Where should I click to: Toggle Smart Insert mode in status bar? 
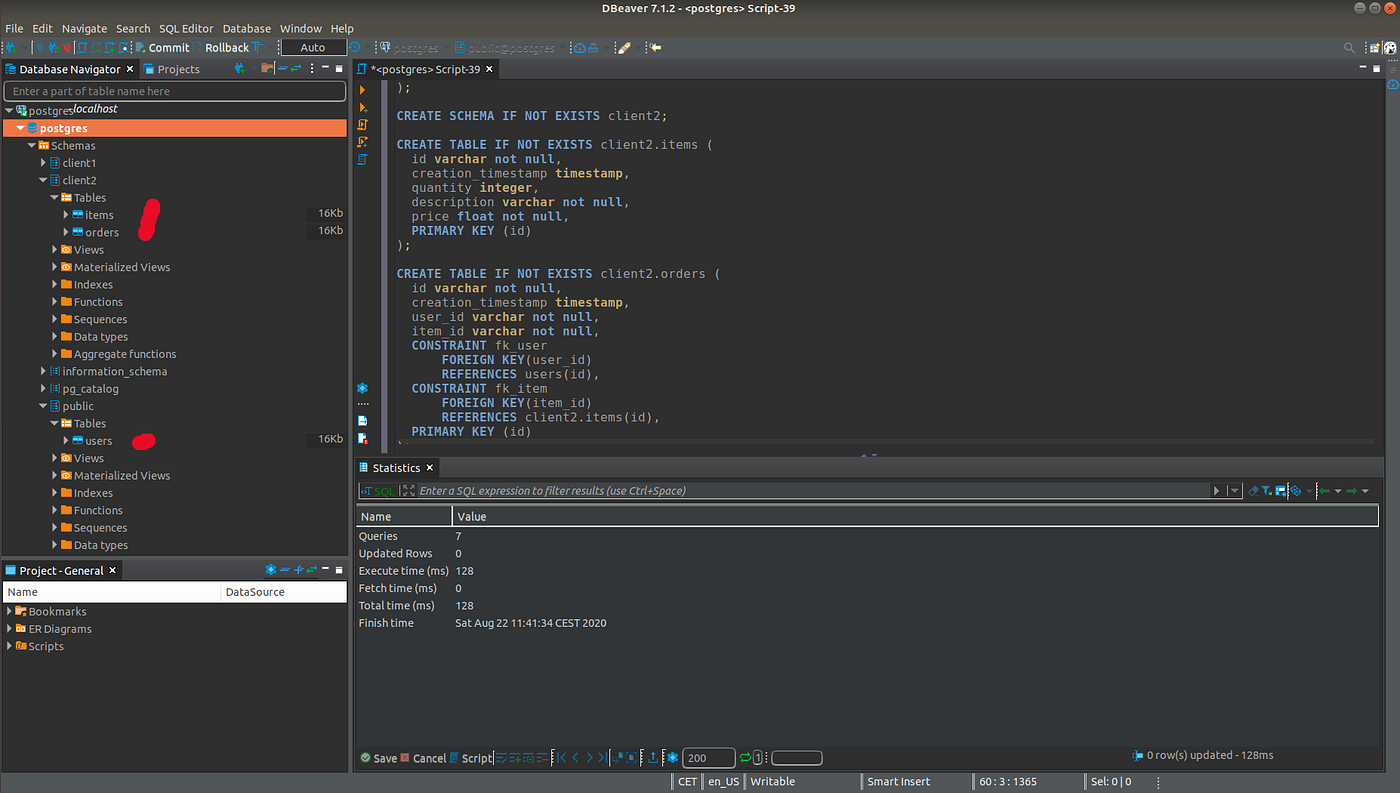[x=898, y=782]
